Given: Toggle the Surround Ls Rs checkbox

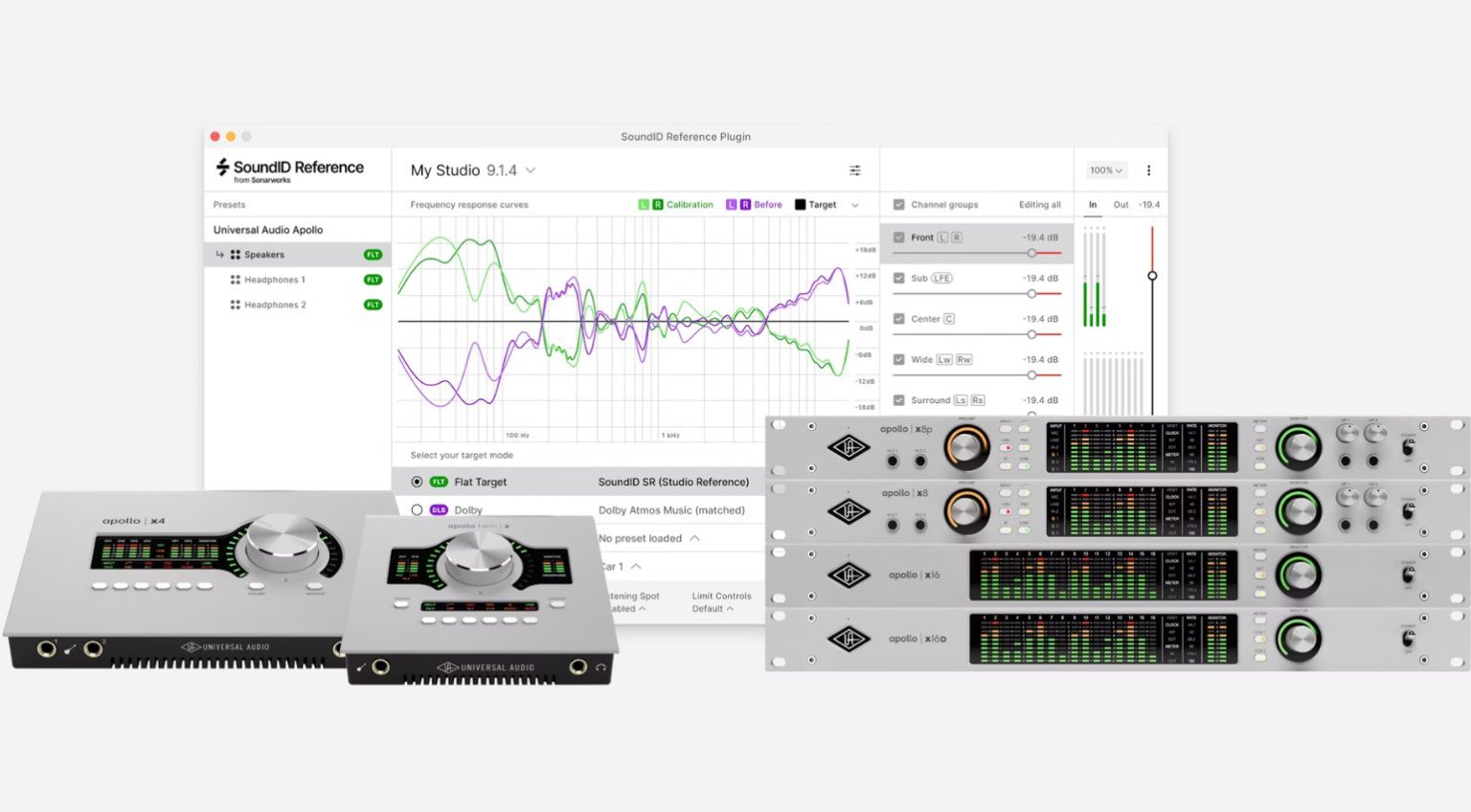Looking at the screenshot, I should (898, 399).
